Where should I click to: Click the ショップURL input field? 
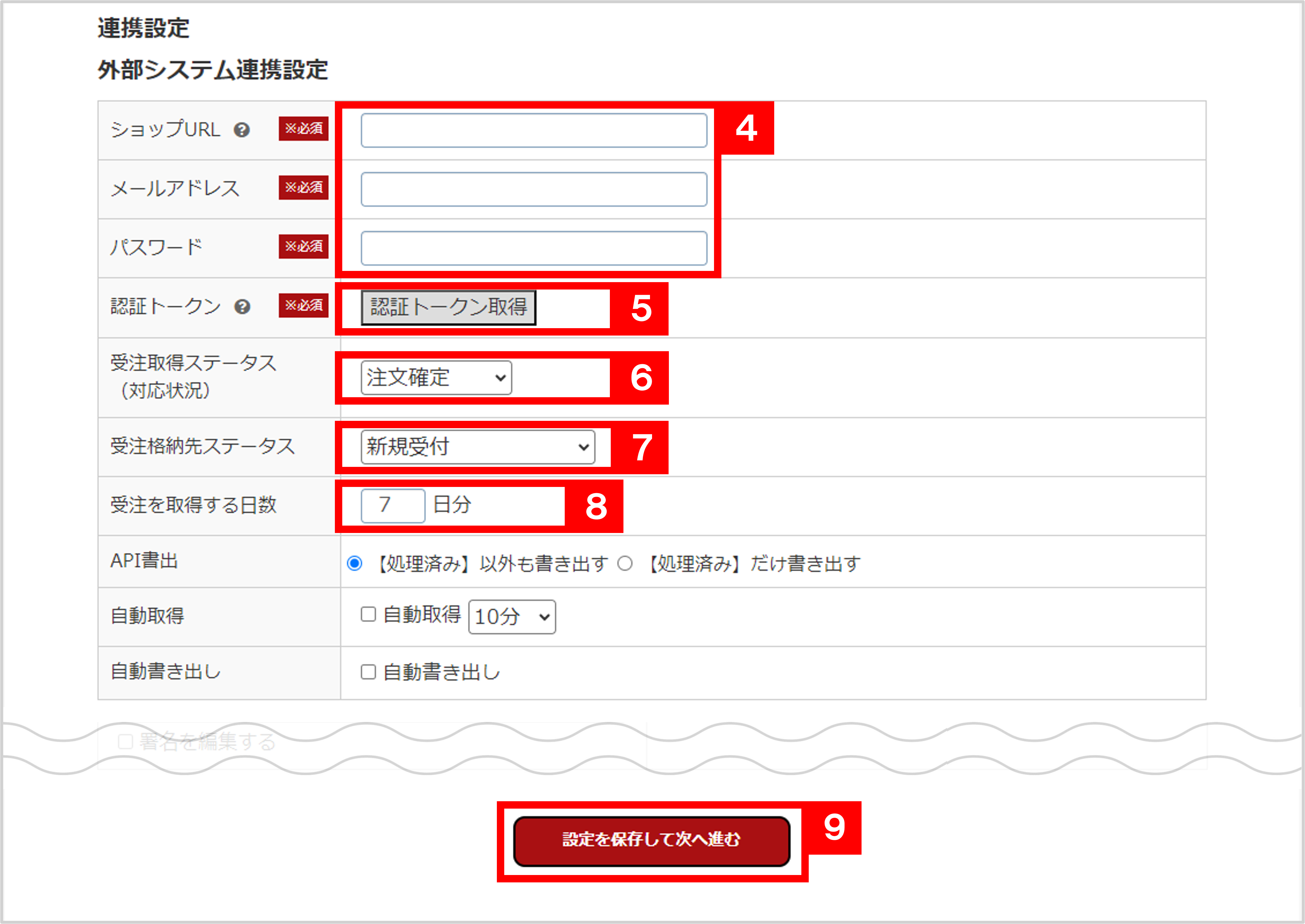[x=534, y=130]
